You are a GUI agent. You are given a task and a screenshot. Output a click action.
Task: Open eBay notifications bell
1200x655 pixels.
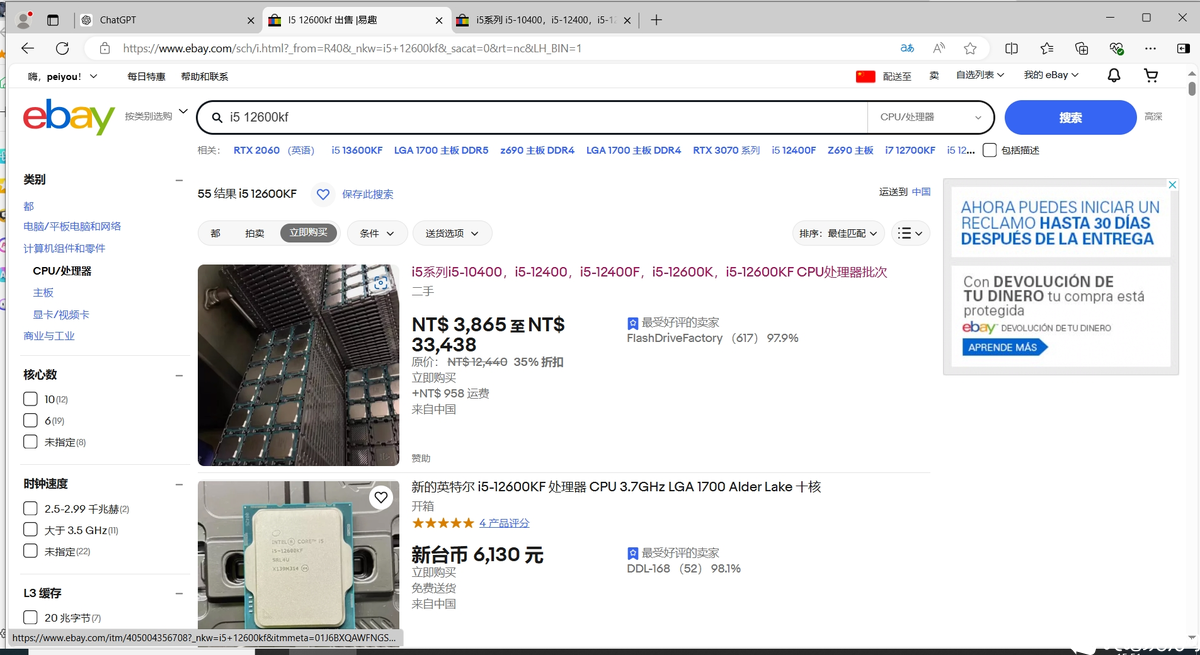point(1114,76)
